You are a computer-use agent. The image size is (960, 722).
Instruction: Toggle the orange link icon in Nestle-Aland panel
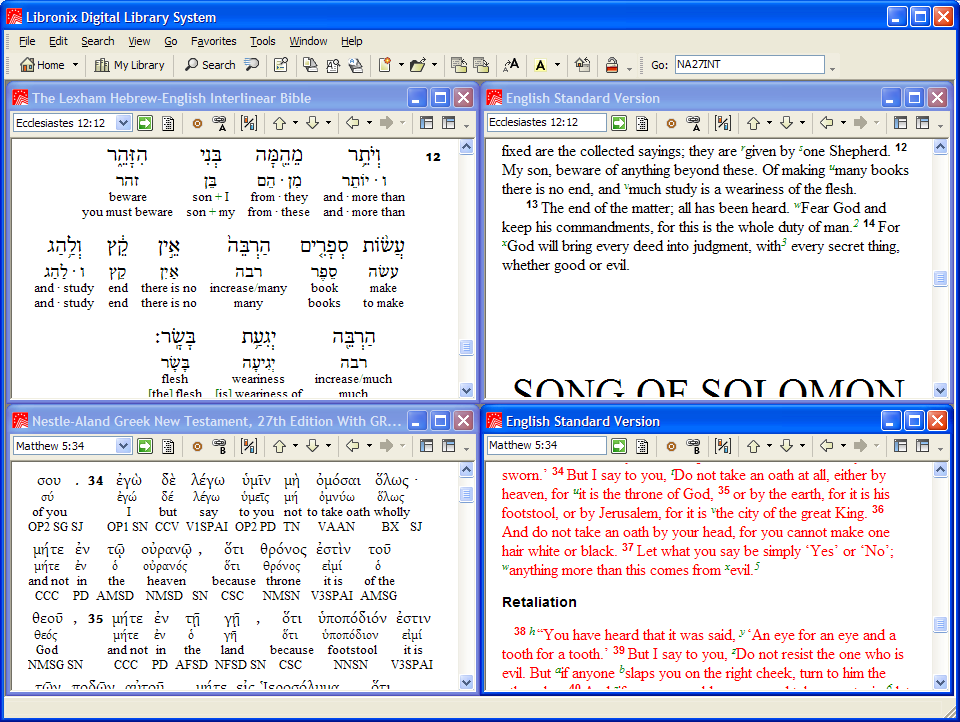(197, 445)
